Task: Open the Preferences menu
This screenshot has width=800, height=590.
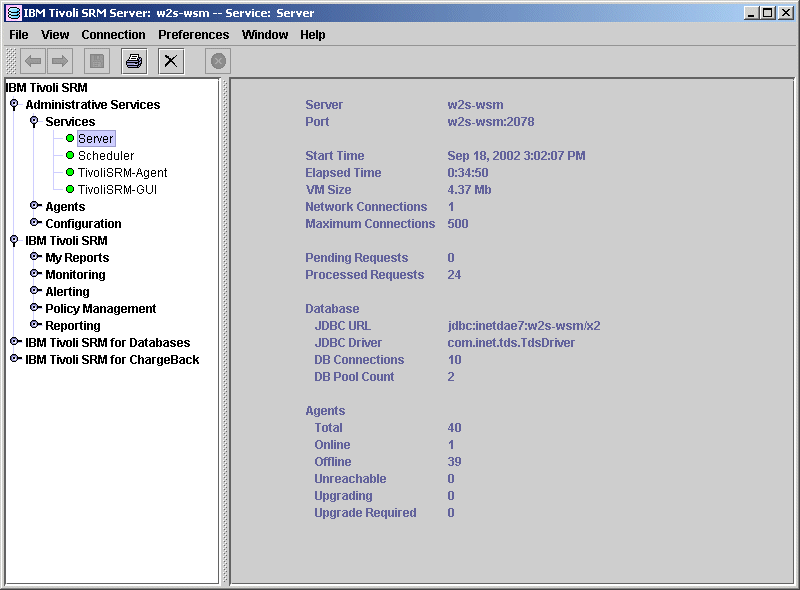Action: tap(193, 35)
